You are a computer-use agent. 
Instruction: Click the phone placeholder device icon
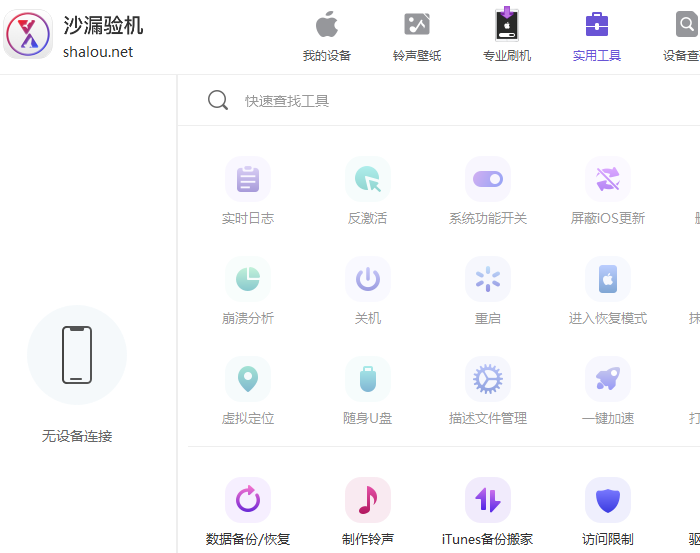77,355
